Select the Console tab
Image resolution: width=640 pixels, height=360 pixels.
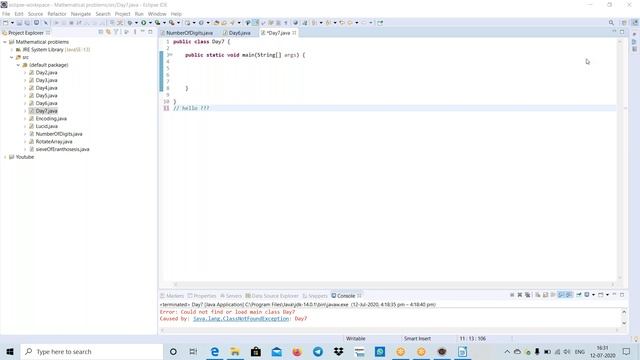click(346, 296)
